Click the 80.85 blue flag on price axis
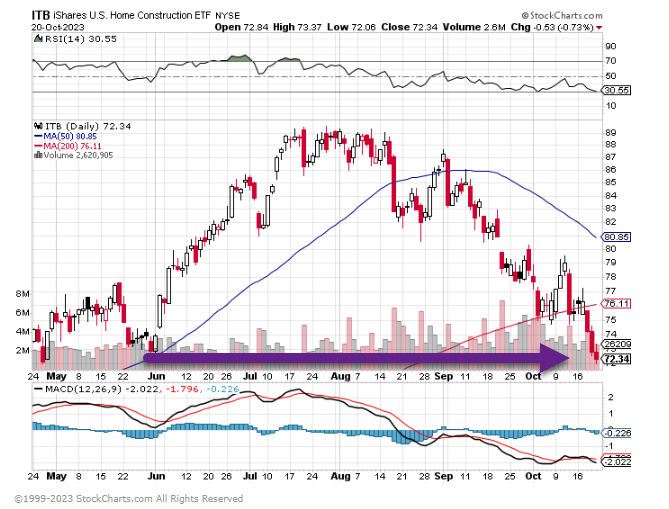 pos(616,237)
